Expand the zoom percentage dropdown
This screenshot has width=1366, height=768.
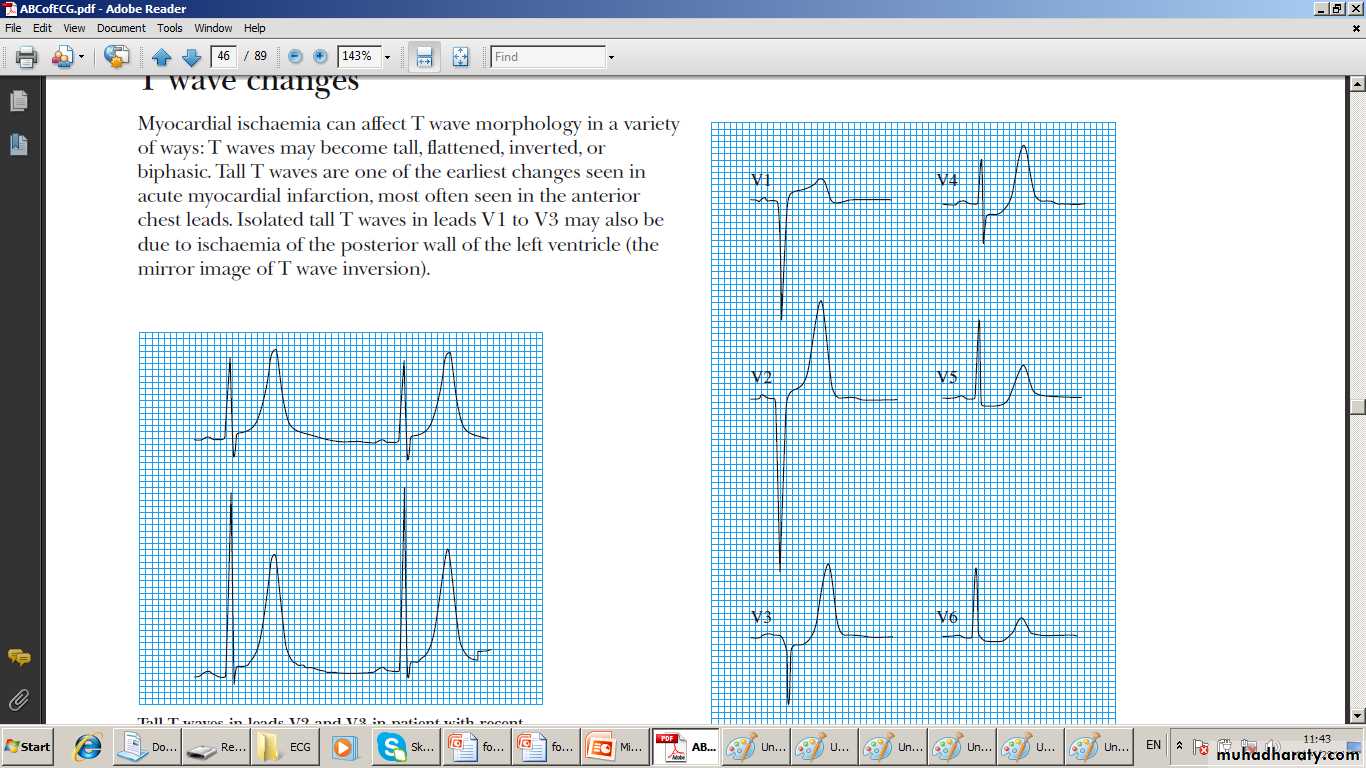[x=387, y=58]
